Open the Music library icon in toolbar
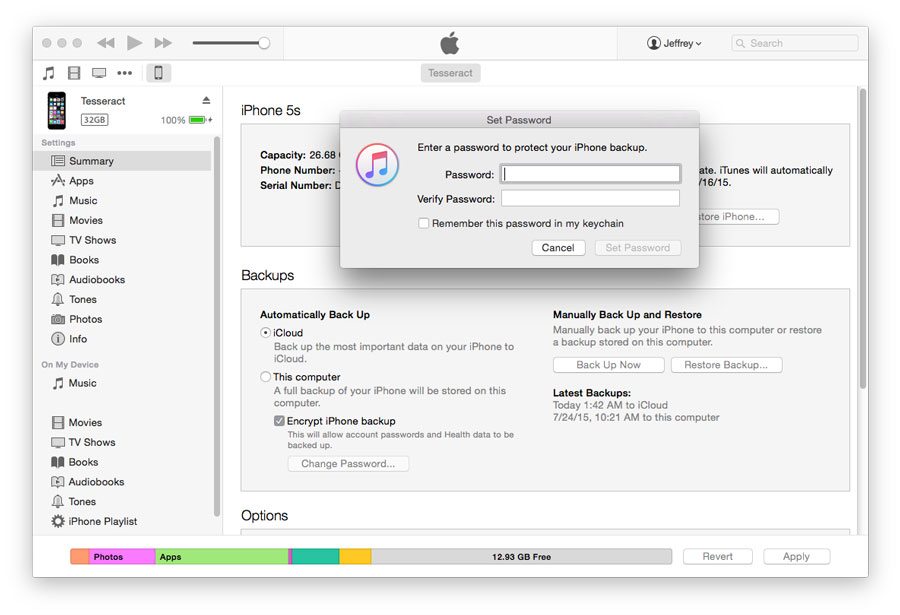 pyautogui.click(x=49, y=73)
